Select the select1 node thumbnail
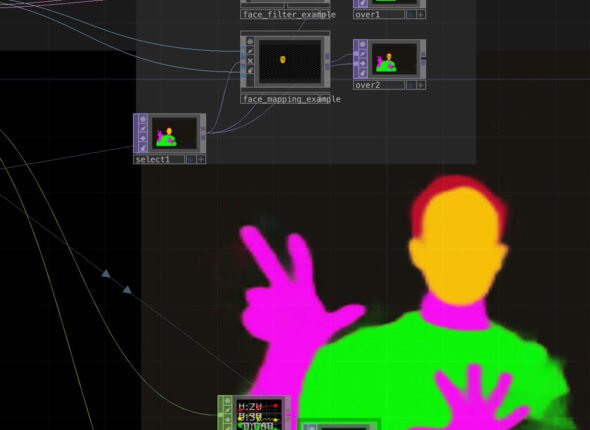 point(174,133)
